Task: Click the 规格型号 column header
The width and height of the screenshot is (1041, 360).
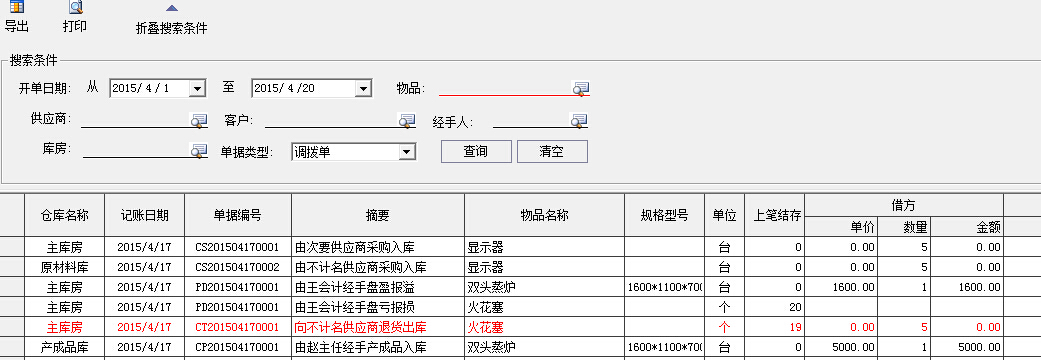Action: pyautogui.click(x=665, y=215)
